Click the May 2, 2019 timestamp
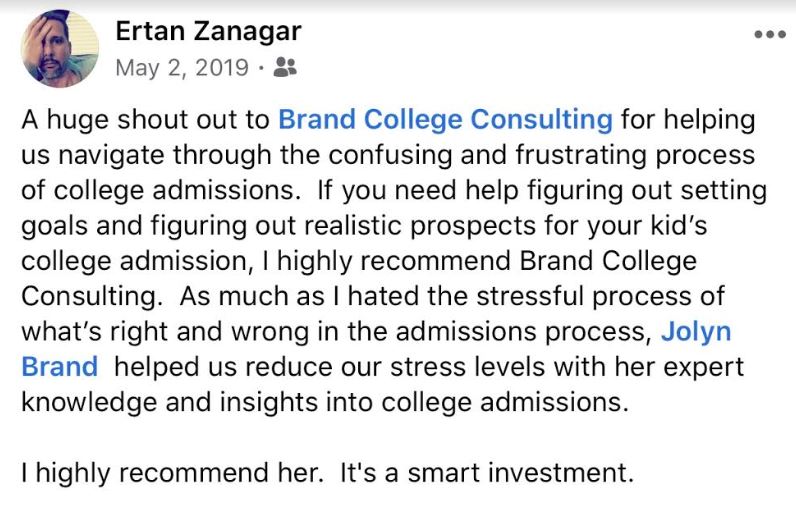This screenshot has height=510, width=796. 182,67
